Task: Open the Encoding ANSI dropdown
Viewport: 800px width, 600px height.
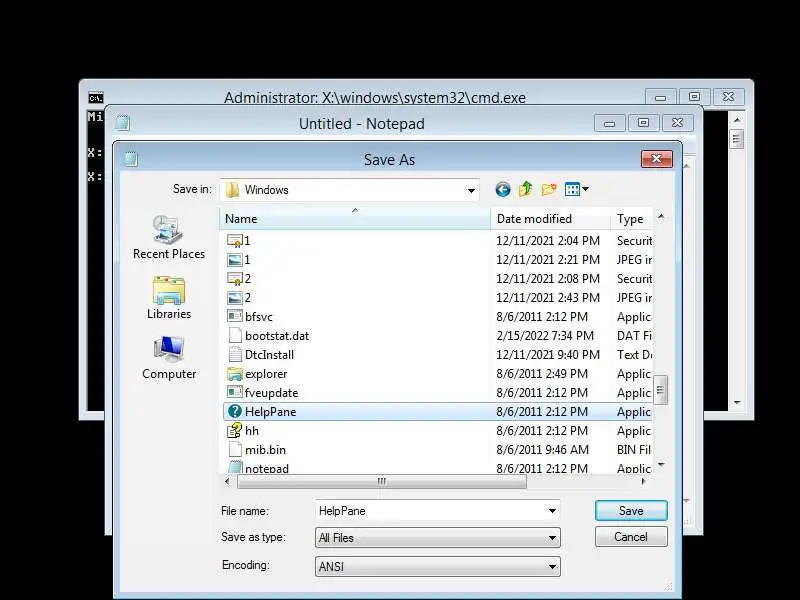Action: [x=438, y=566]
